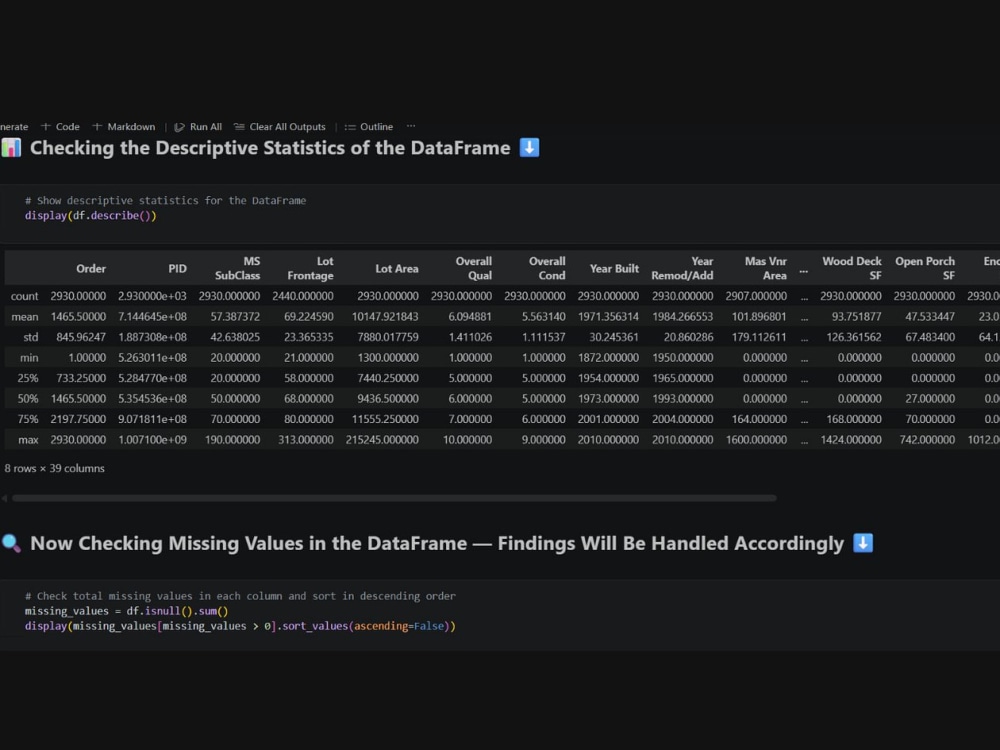1000x750 pixels.
Task: Click the Open Porch SF max 742.000000
Action: [x=927, y=439]
